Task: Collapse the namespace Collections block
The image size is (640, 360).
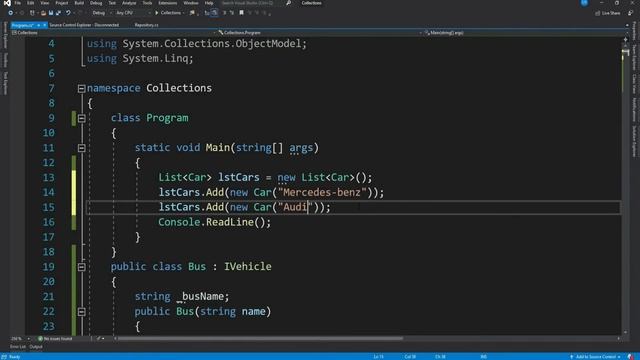Action: coord(81,88)
